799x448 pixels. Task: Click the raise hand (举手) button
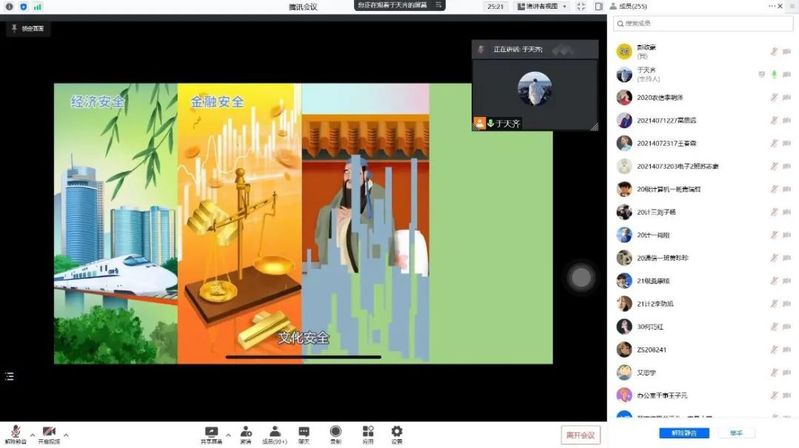click(x=736, y=433)
